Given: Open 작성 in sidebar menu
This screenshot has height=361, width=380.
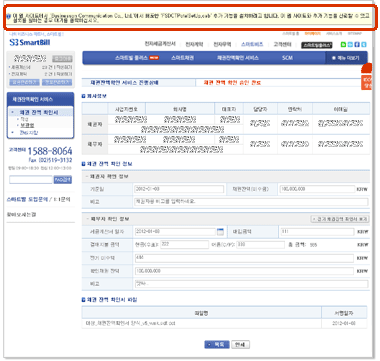Looking at the screenshot, I should click(x=24, y=119).
